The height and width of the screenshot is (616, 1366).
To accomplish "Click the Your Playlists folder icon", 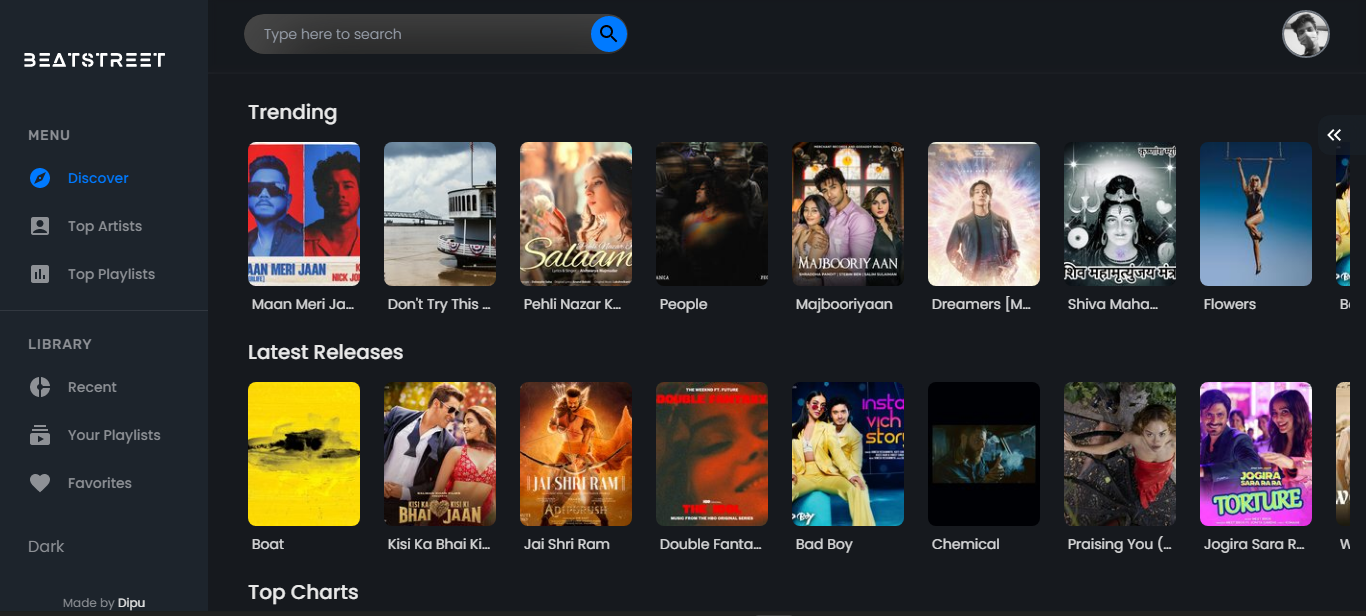I will pos(40,435).
